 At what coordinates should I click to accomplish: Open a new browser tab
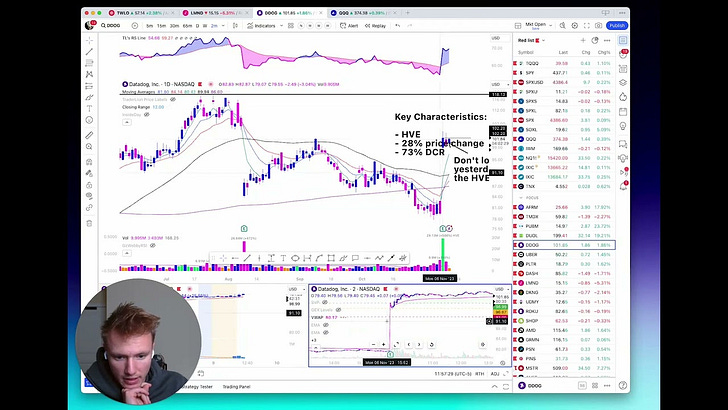pyautogui.click(x=408, y=13)
